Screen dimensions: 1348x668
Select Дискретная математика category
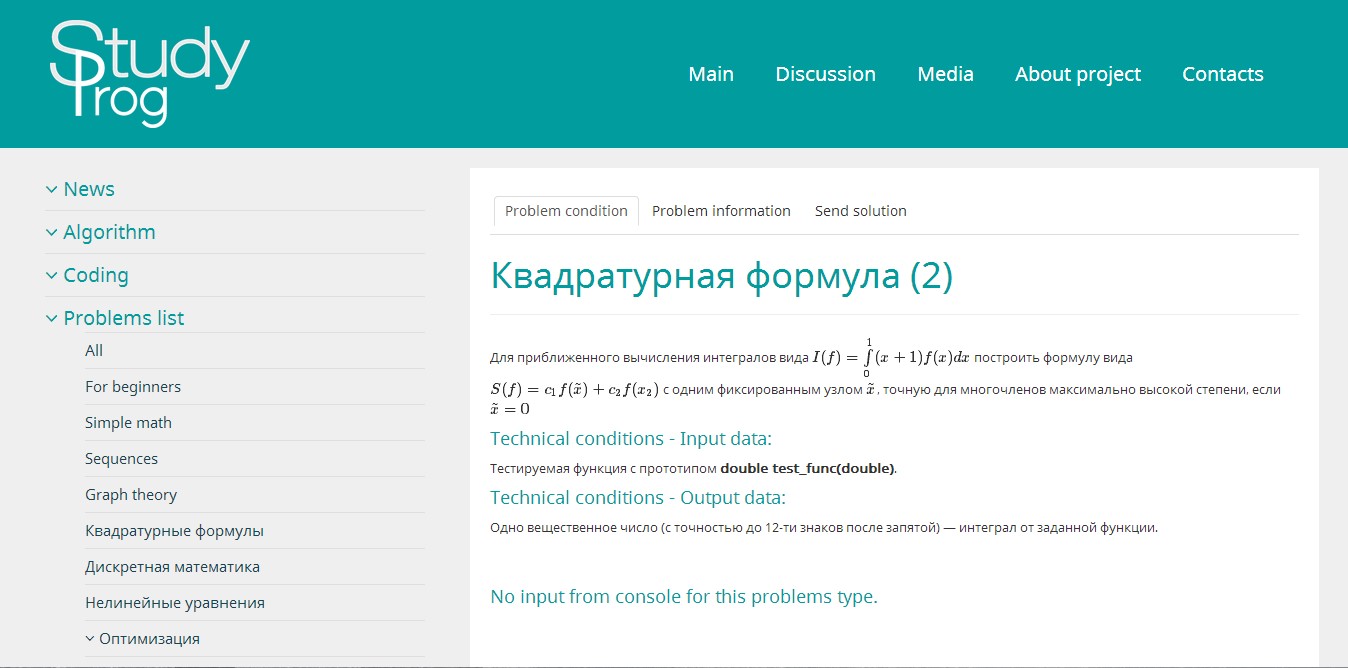point(172,567)
